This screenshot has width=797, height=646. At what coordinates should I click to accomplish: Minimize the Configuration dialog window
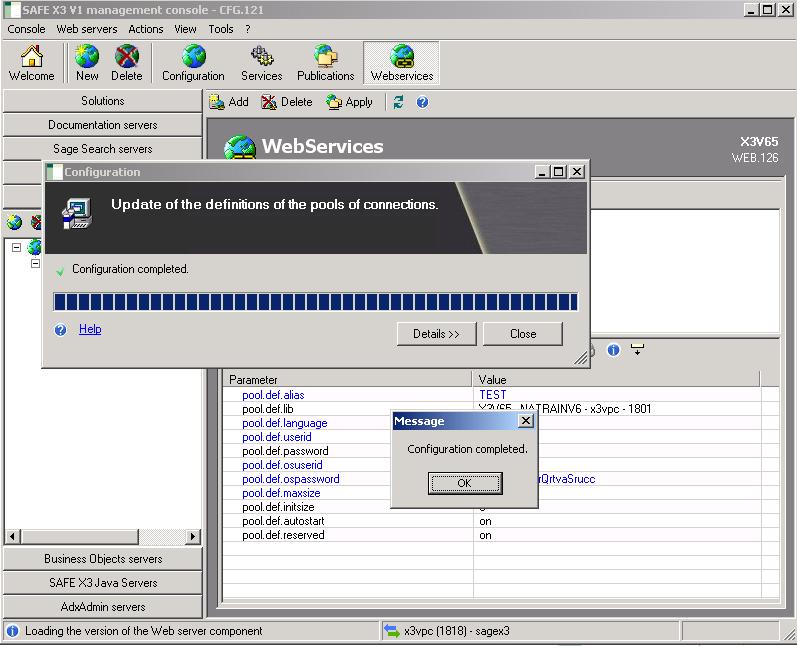pyautogui.click(x=542, y=172)
